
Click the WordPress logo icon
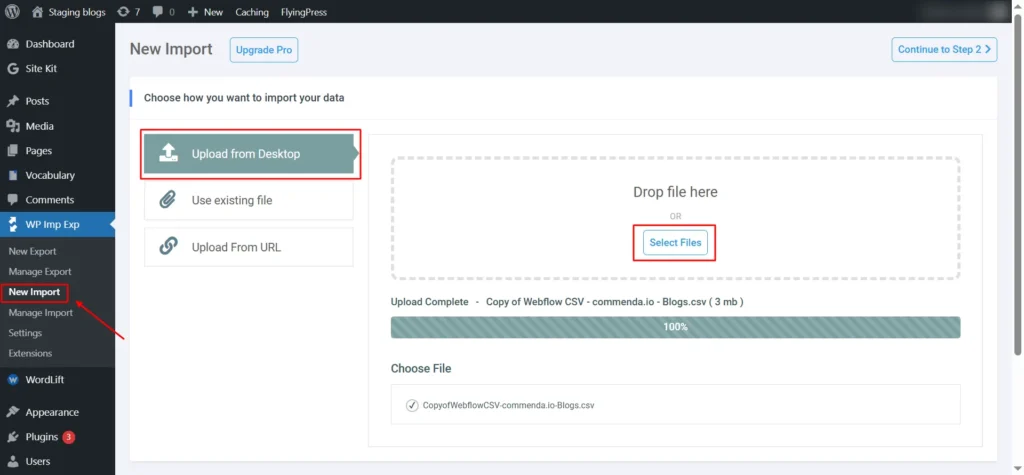pyautogui.click(x=12, y=12)
